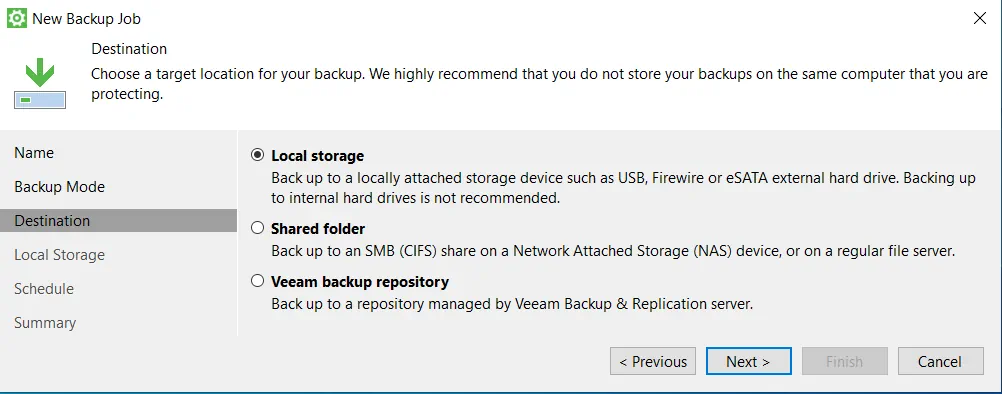Click the bold Veeam backup repository label
This screenshot has width=1002, height=394.
point(360,282)
